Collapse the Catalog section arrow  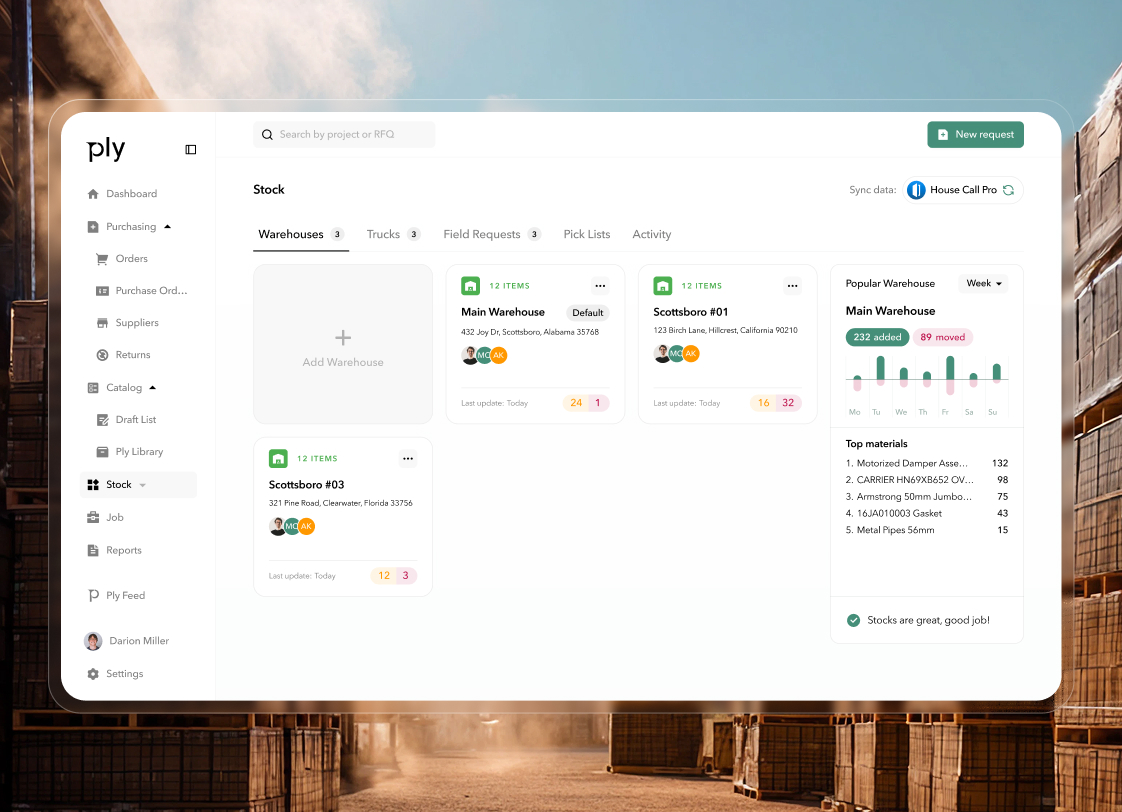click(152, 388)
